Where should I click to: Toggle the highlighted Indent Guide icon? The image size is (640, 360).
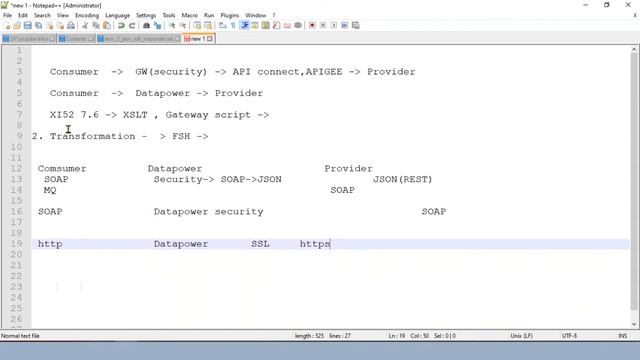coord(244,25)
